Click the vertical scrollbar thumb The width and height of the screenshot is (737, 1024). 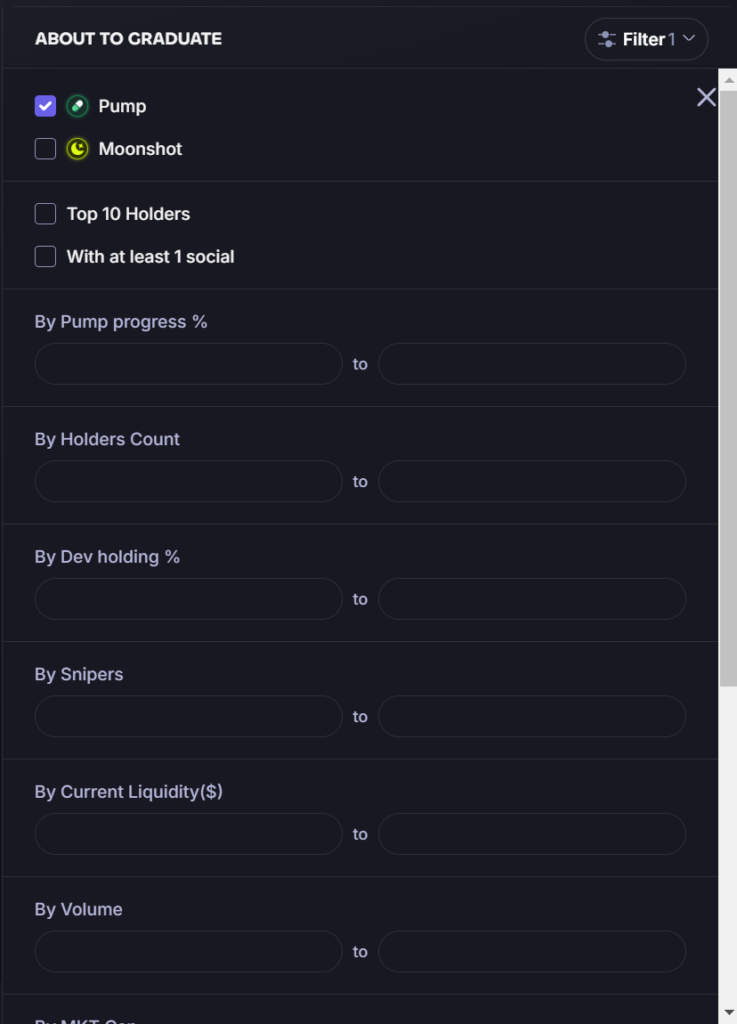point(728,380)
